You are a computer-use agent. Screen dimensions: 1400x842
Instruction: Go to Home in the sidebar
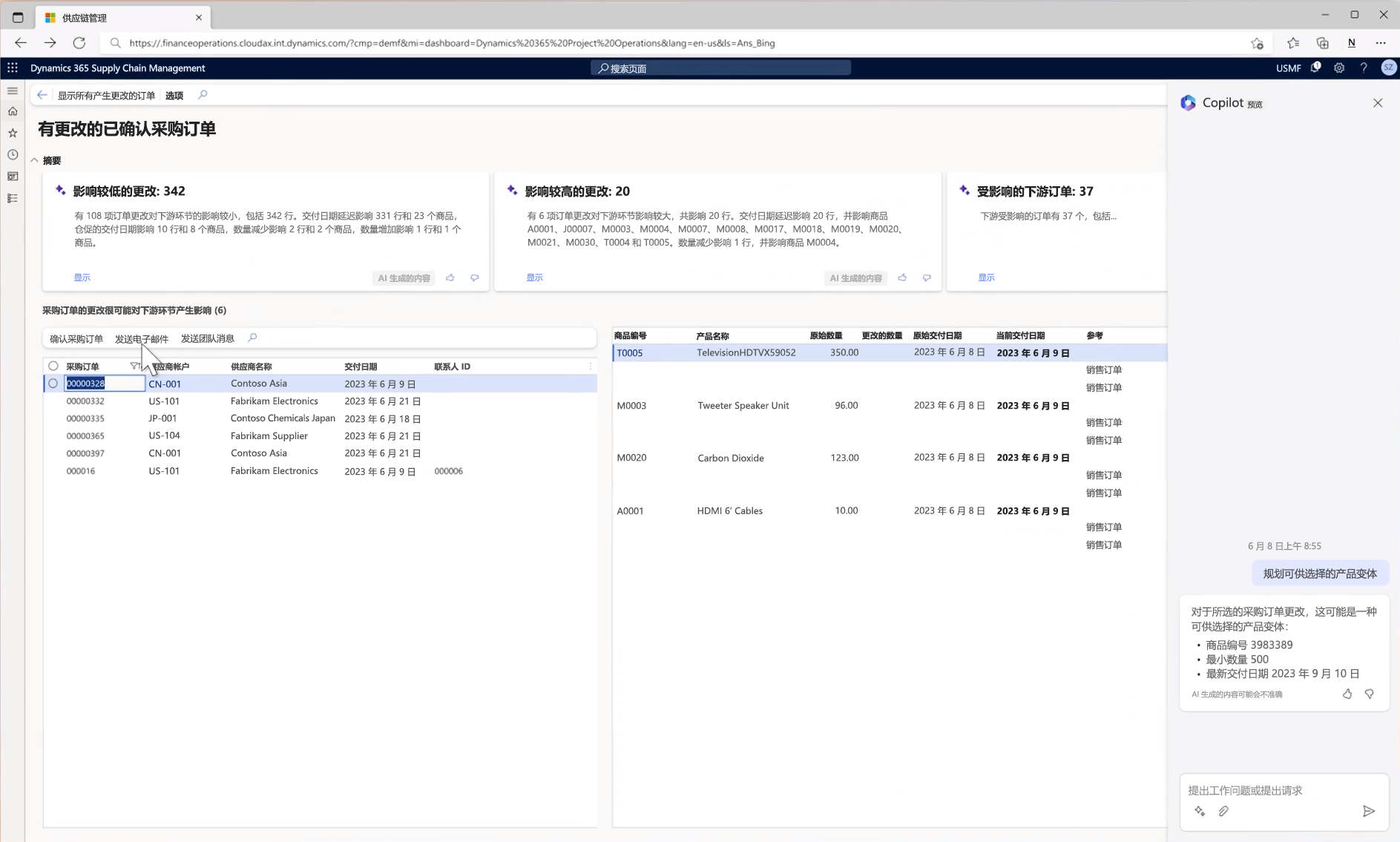click(13, 111)
